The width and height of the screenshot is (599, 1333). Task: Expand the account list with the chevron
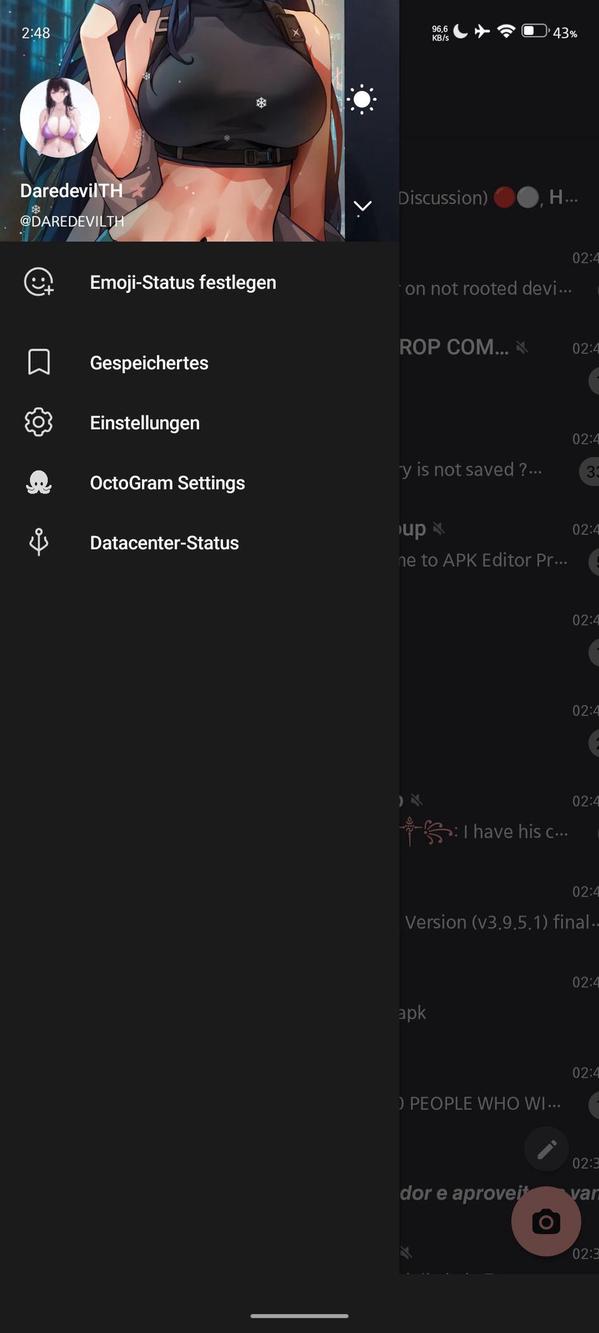click(362, 206)
